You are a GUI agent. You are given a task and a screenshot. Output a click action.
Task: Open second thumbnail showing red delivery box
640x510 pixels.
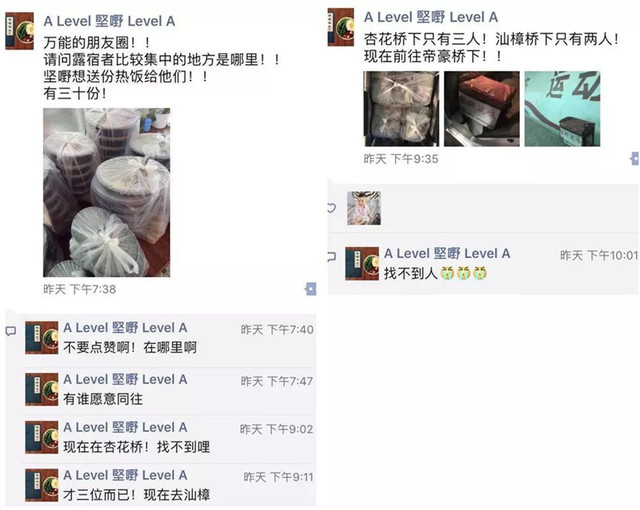click(482, 109)
